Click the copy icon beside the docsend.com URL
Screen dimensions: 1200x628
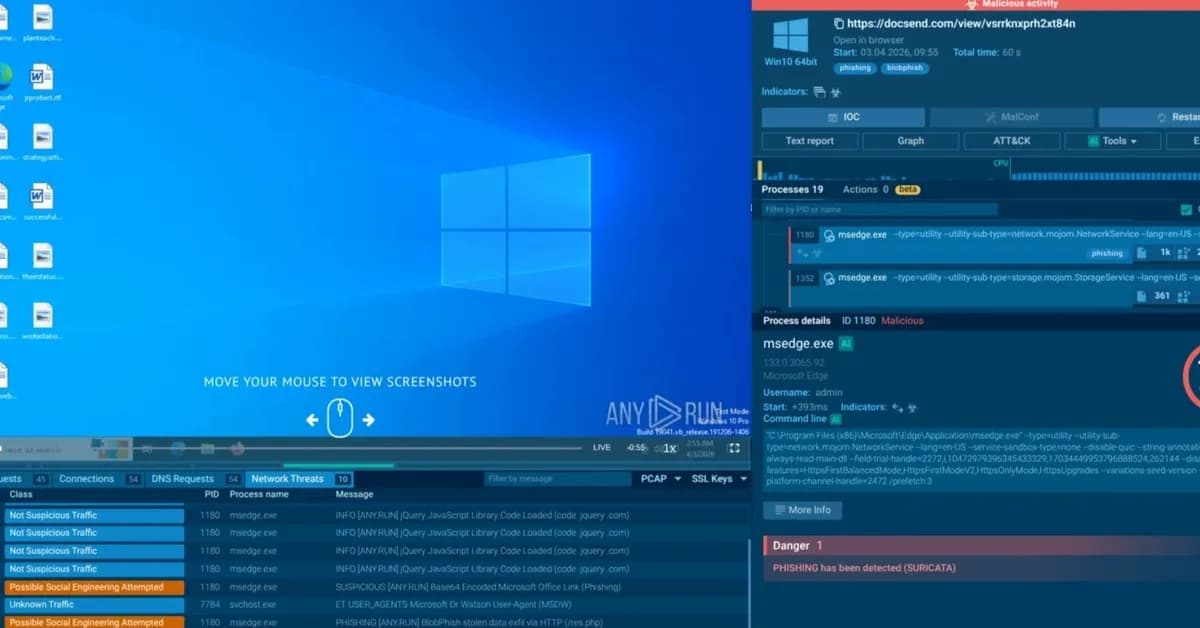tap(839, 24)
